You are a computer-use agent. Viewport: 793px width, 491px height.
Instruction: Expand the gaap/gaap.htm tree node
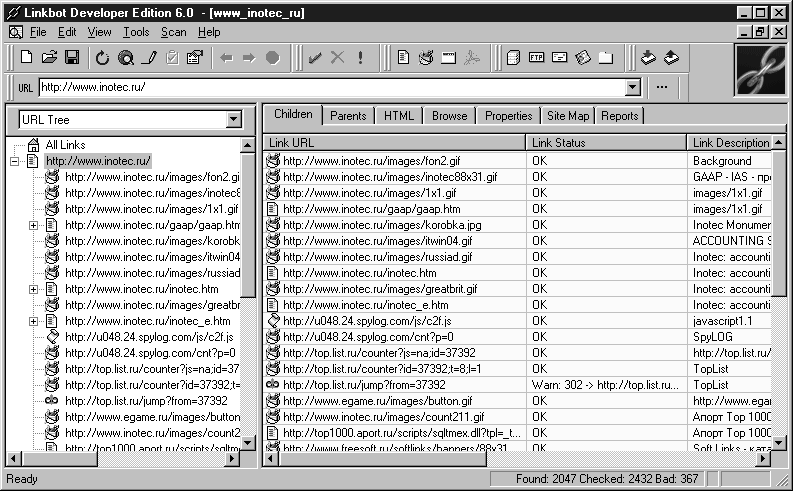pyautogui.click(x=33, y=226)
